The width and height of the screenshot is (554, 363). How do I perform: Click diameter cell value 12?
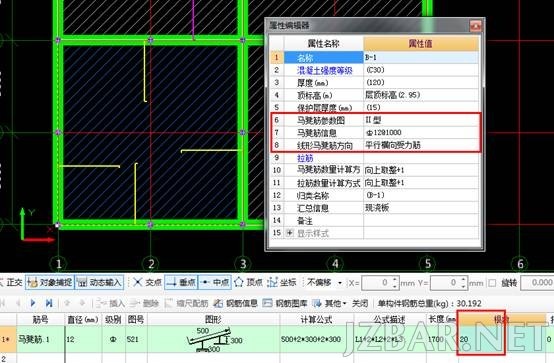83,339
